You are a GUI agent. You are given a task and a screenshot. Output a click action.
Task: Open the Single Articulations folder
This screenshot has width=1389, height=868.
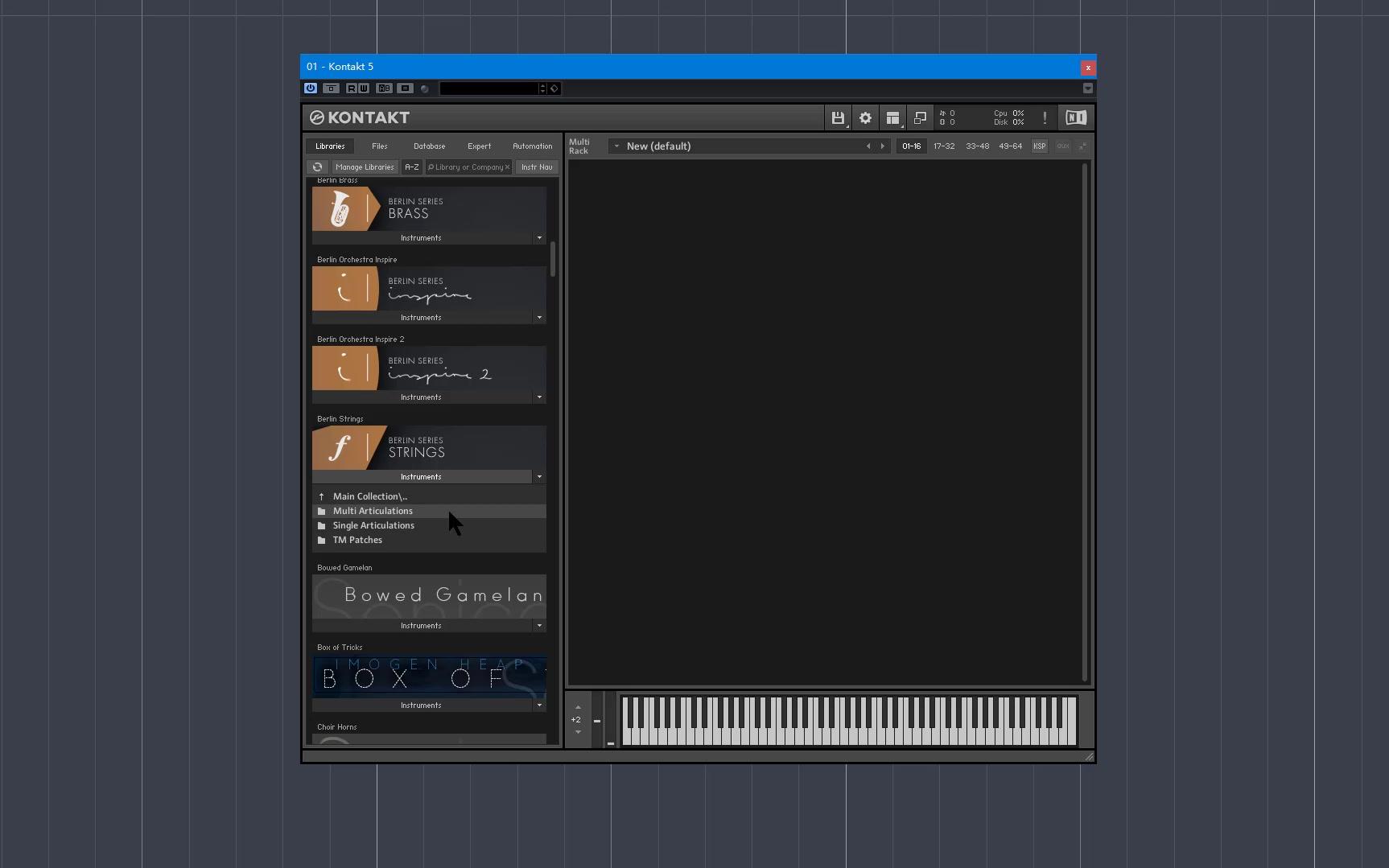pos(429,526)
